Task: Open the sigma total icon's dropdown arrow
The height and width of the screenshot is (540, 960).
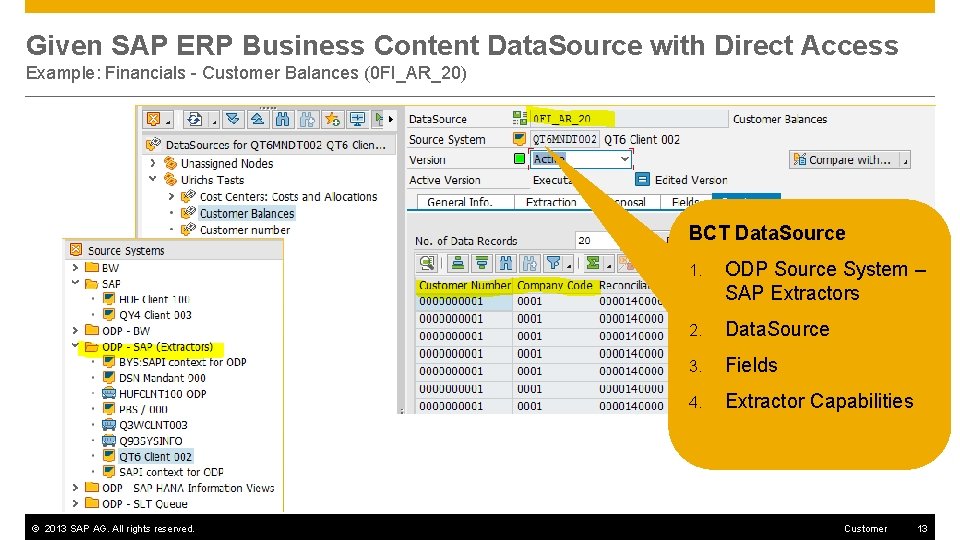Action: tap(608, 265)
